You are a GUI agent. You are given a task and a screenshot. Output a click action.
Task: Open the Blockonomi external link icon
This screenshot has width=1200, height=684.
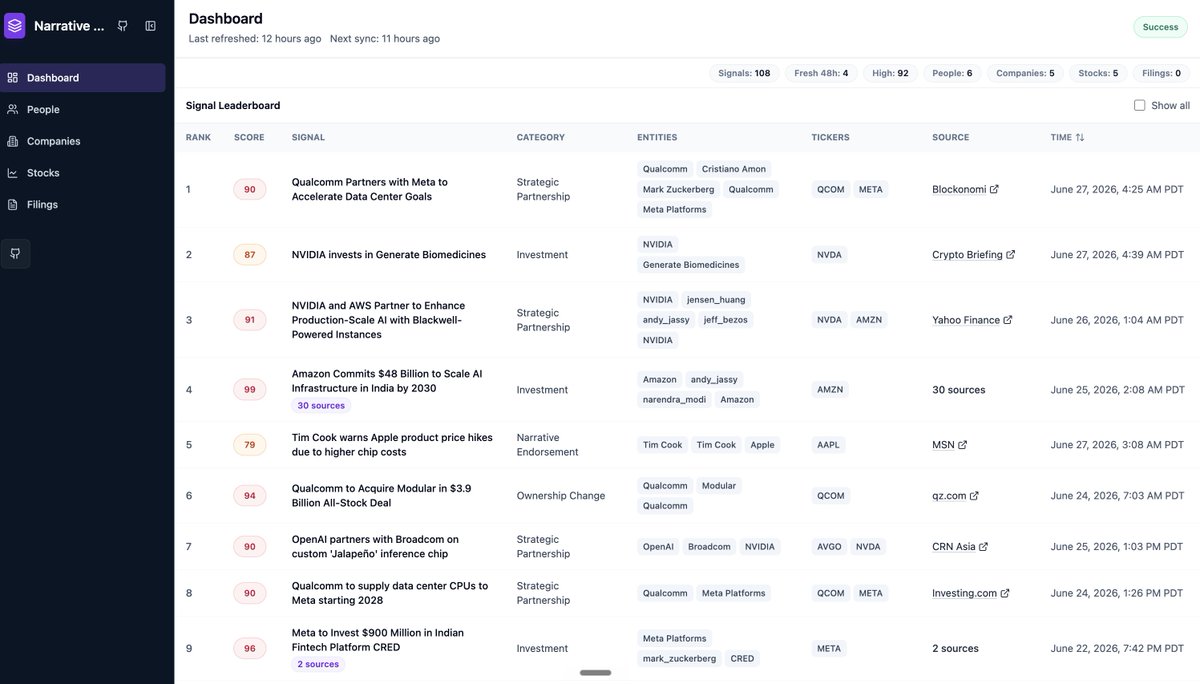coord(994,189)
